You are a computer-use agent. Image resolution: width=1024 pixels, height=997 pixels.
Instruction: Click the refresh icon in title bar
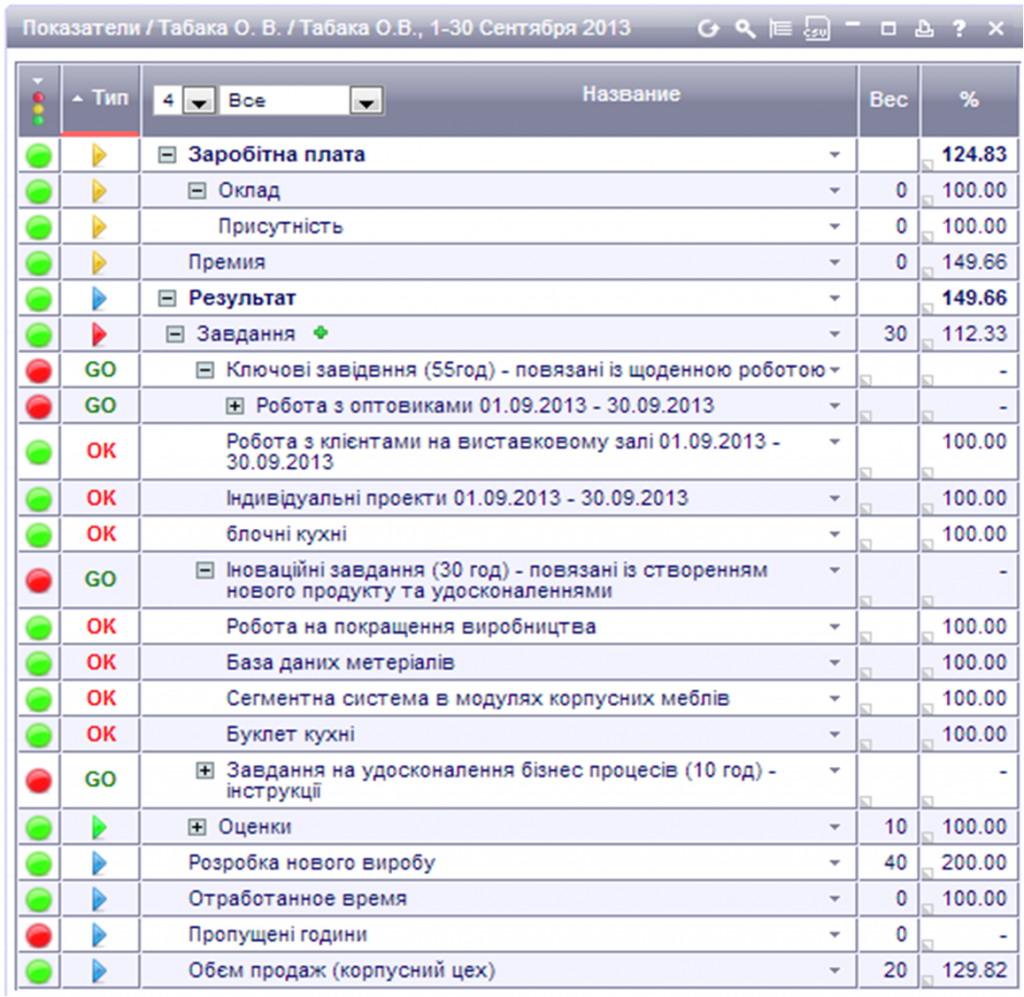coord(708,28)
